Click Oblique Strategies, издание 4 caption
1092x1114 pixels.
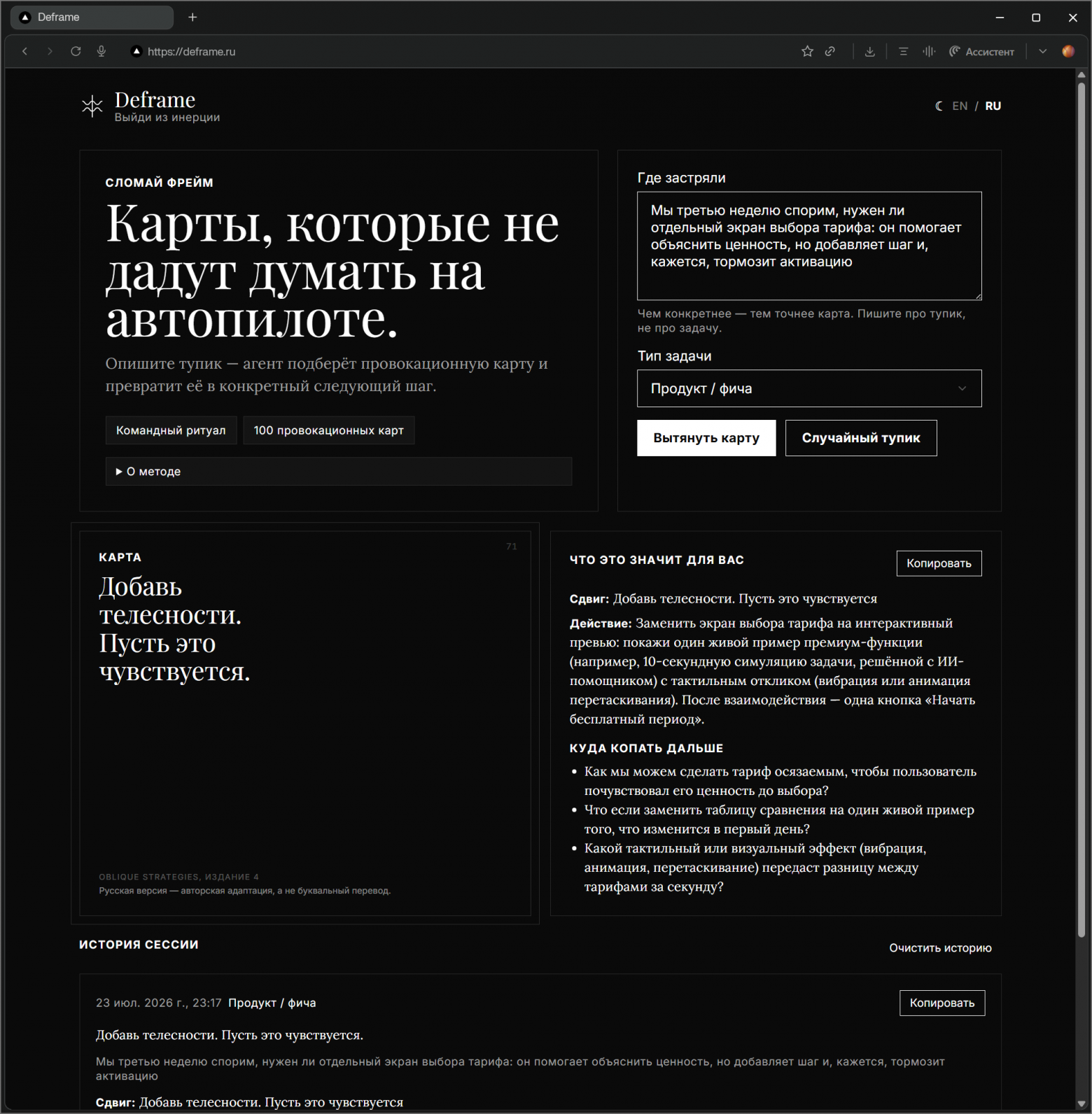click(178, 877)
